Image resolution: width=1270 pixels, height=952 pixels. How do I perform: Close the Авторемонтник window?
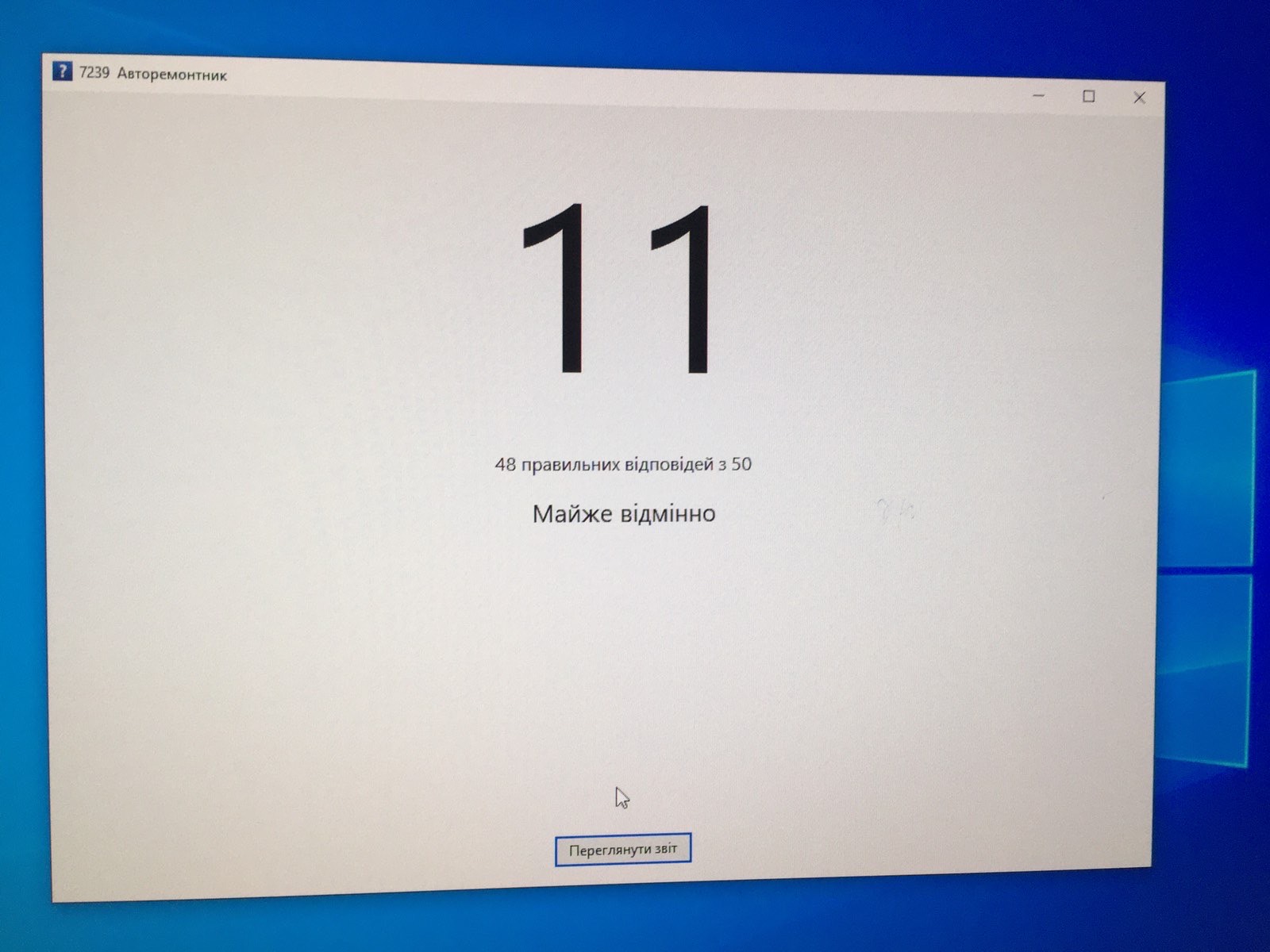pos(1139,98)
